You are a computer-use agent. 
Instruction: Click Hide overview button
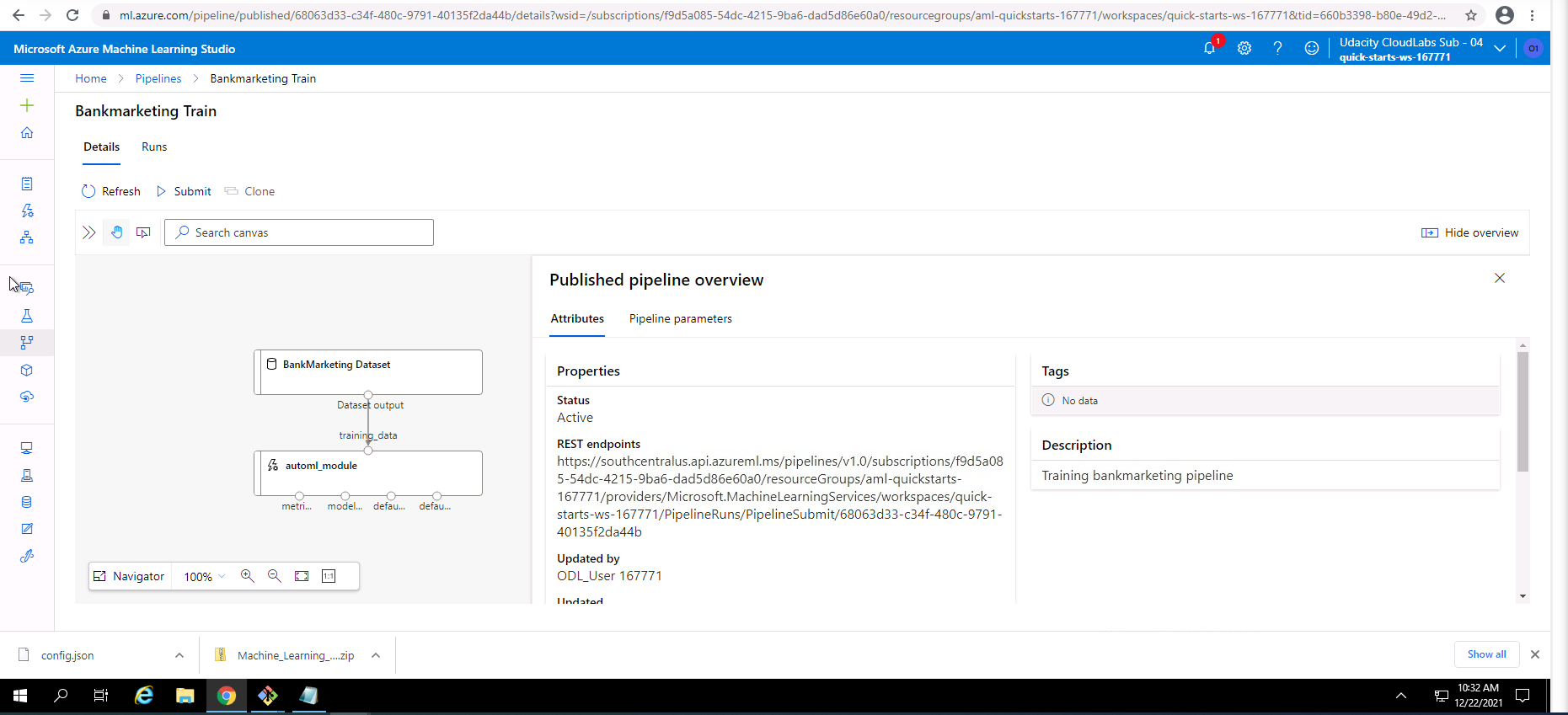(x=1470, y=232)
